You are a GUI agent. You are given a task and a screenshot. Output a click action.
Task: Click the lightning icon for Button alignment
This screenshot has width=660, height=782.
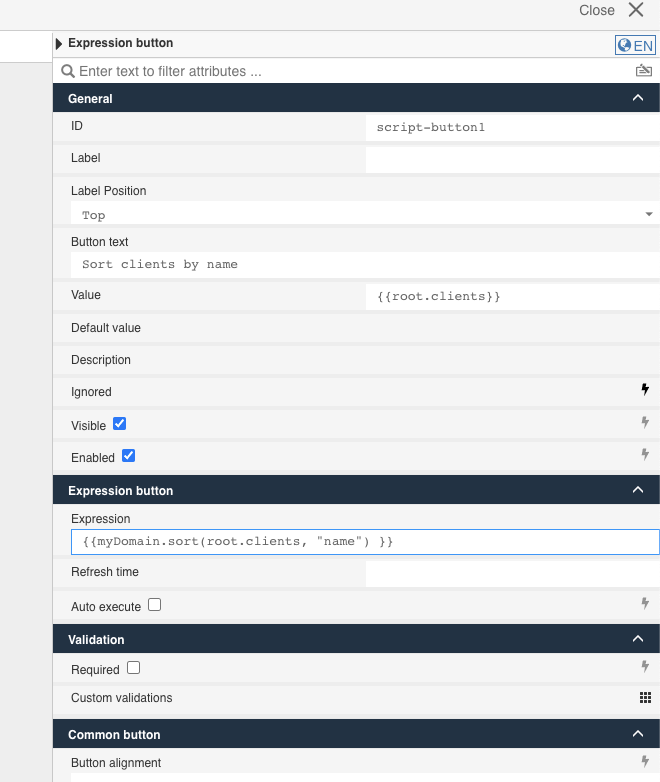pyautogui.click(x=645, y=762)
